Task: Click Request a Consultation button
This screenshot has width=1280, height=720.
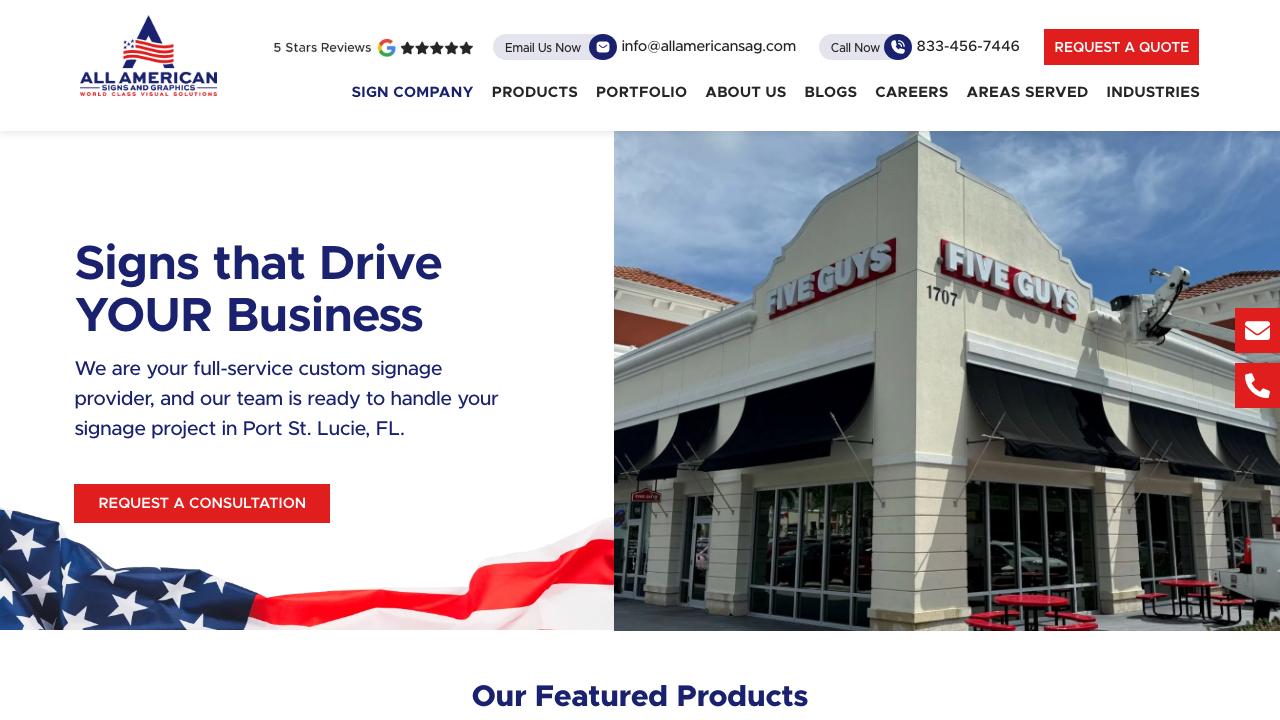Action: point(202,503)
